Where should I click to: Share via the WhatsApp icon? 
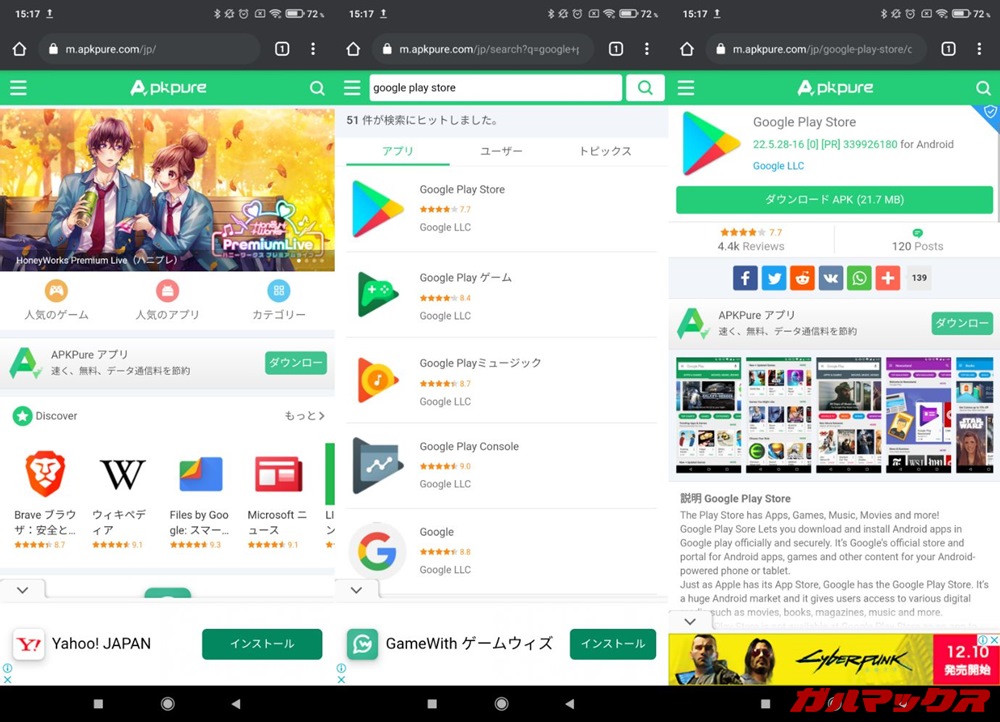click(x=859, y=278)
